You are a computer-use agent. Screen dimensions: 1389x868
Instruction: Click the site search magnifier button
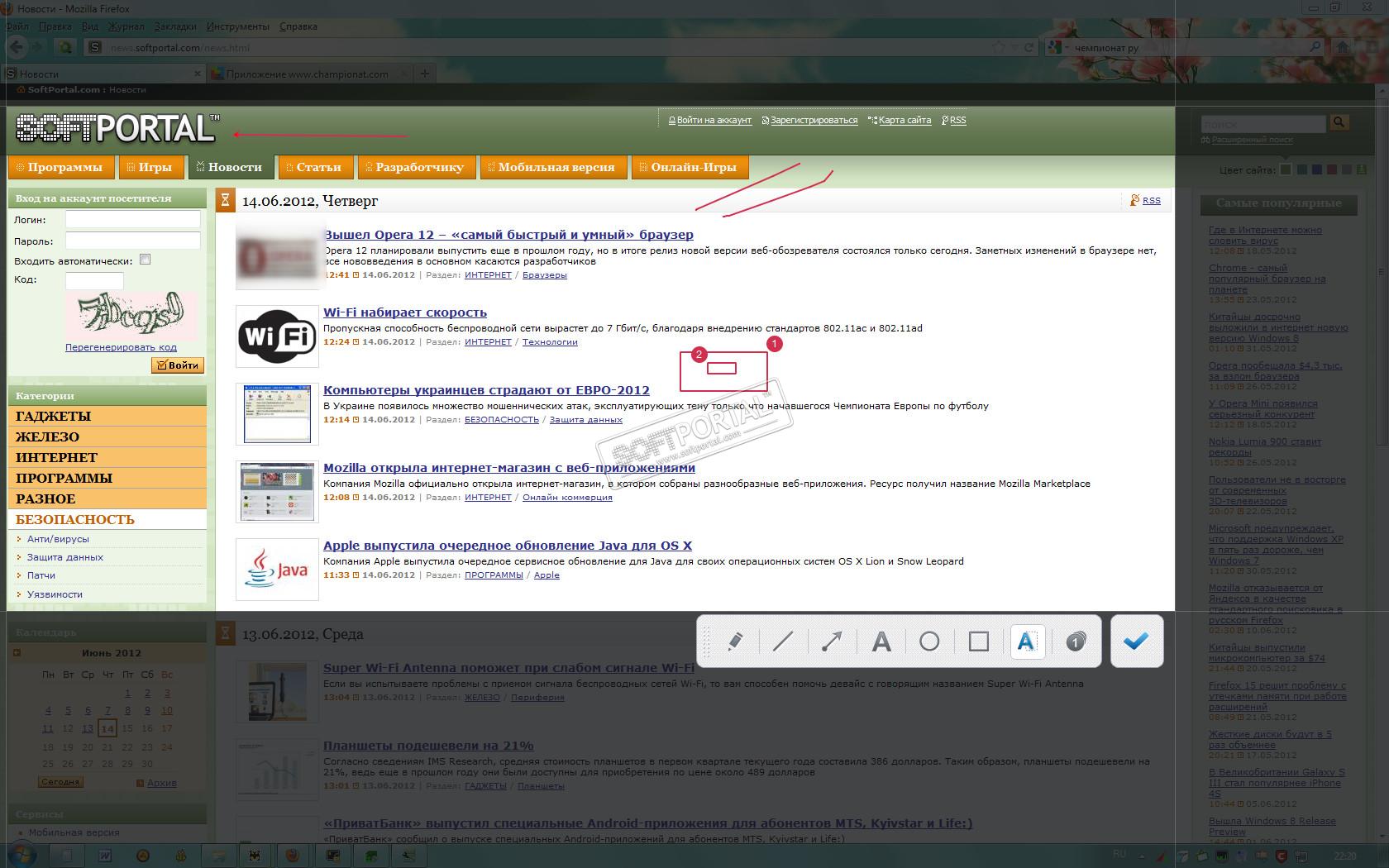point(1339,122)
